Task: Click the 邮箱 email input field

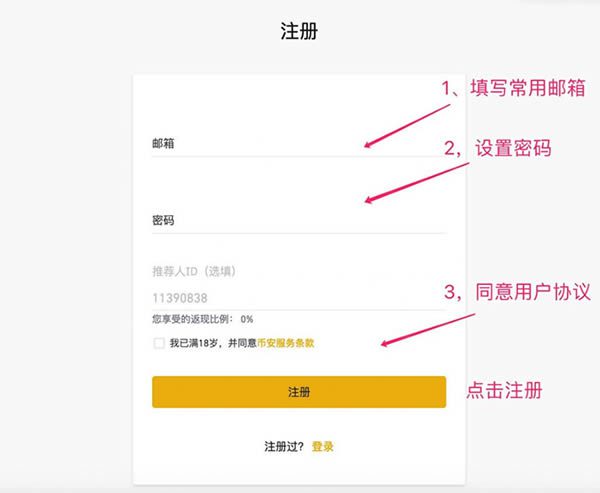Action: point(299,144)
